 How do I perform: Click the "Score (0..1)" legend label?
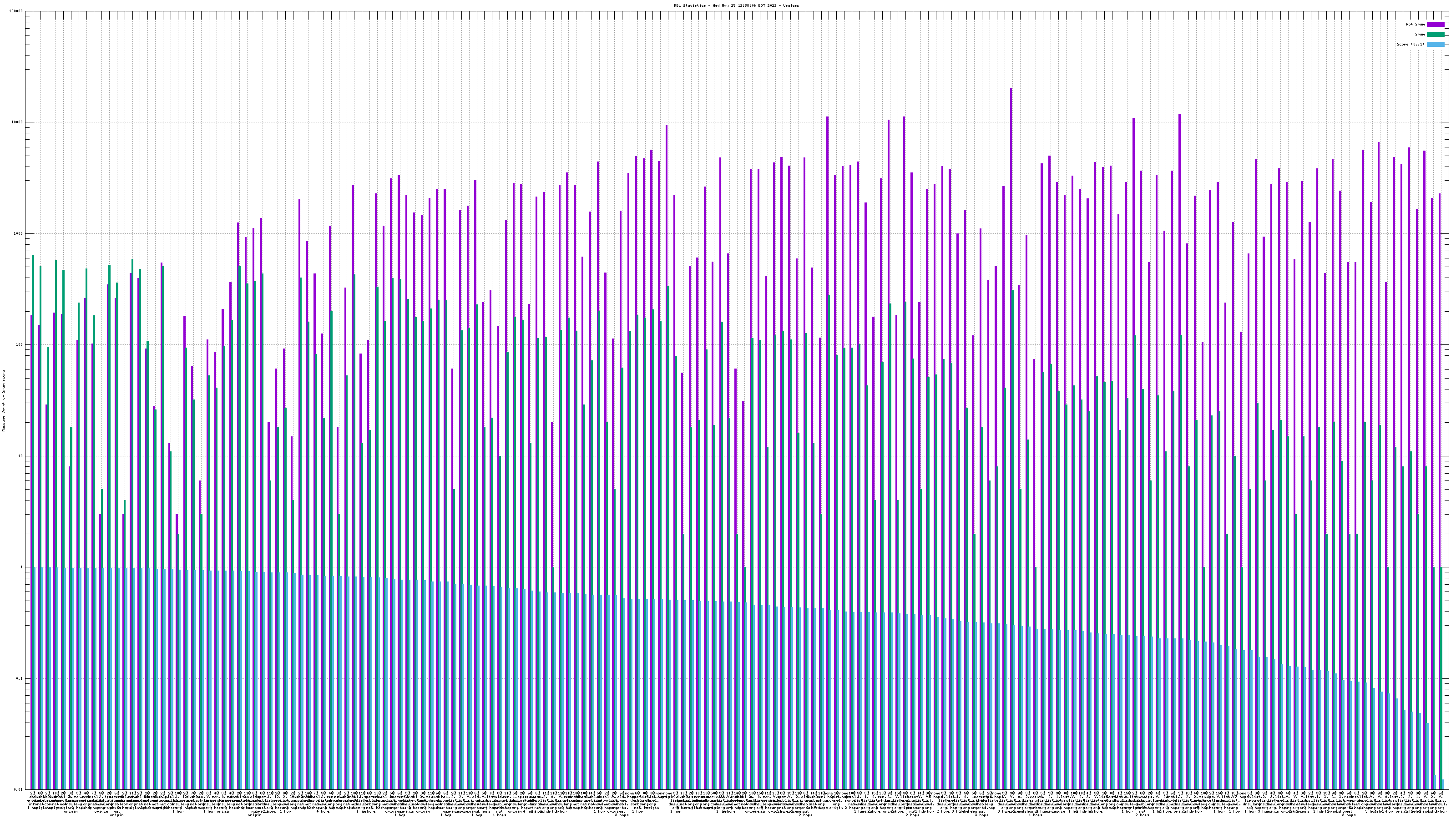[1410, 44]
